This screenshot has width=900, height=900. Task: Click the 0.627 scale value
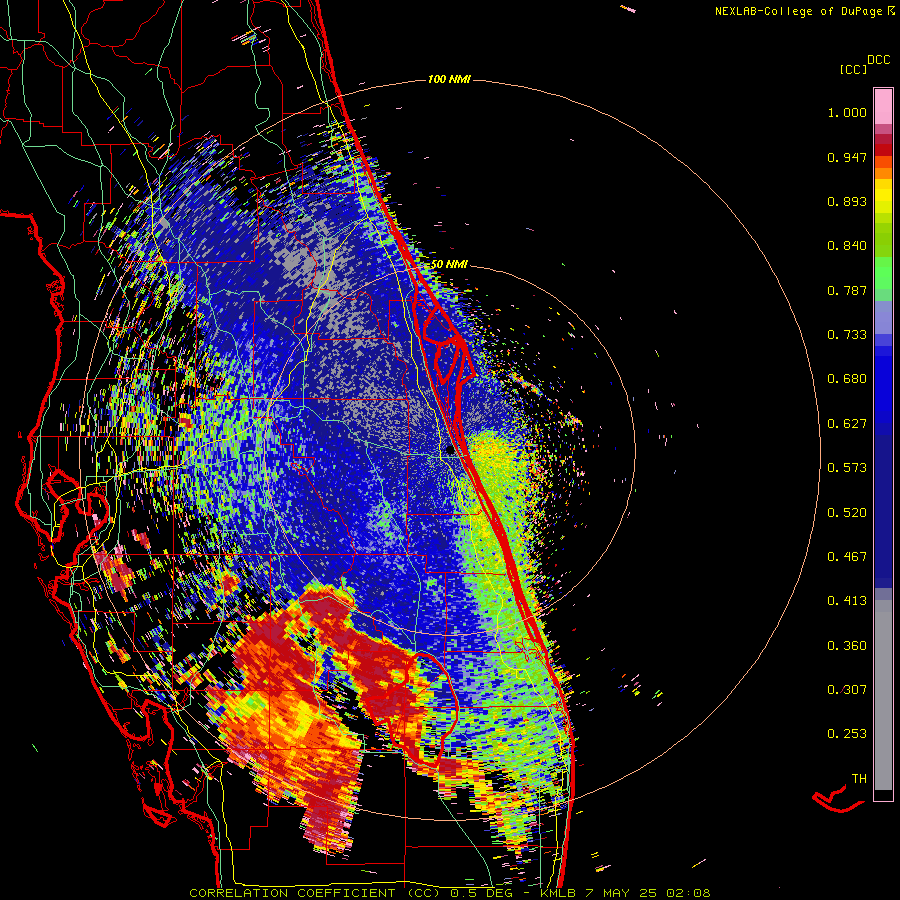tap(847, 424)
